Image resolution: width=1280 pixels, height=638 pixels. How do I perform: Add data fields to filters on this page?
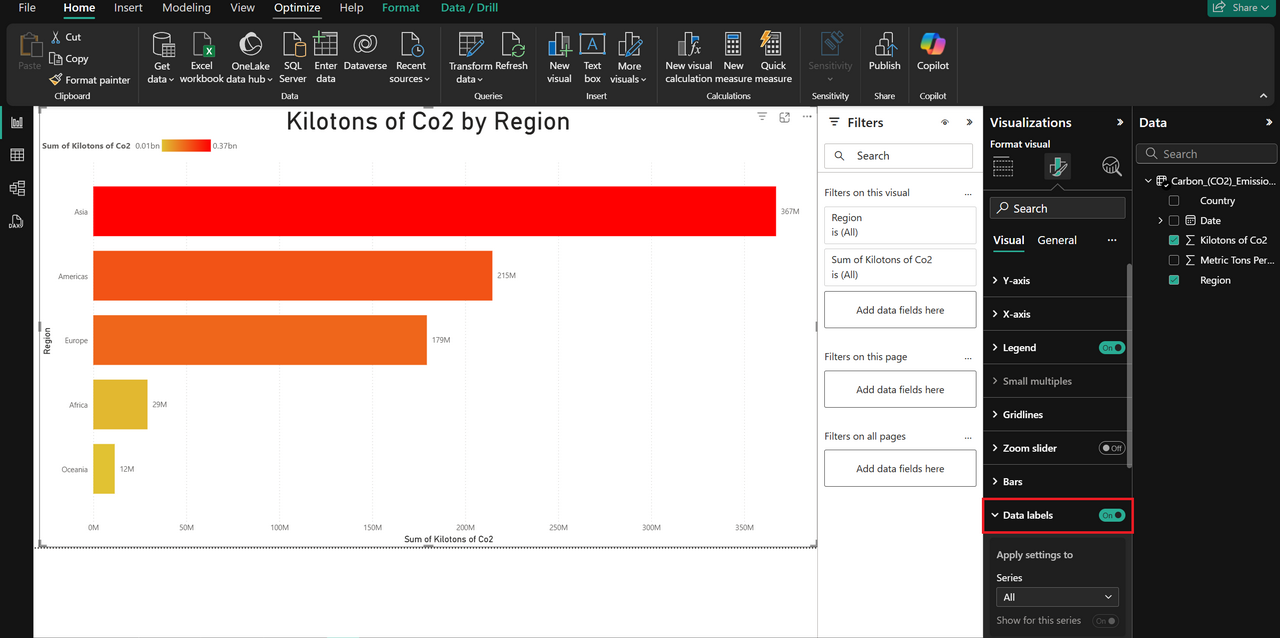(x=900, y=390)
